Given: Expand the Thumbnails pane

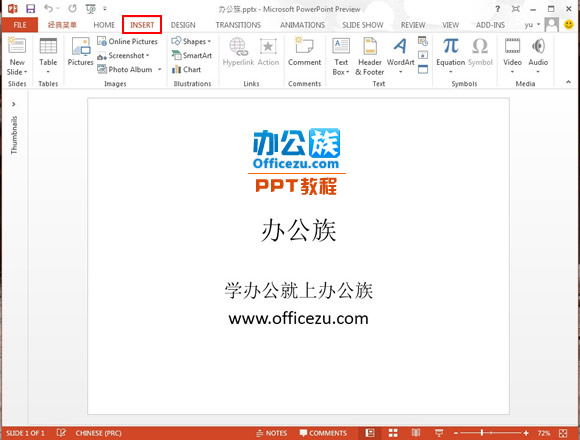Looking at the screenshot, I should tap(14, 104).
